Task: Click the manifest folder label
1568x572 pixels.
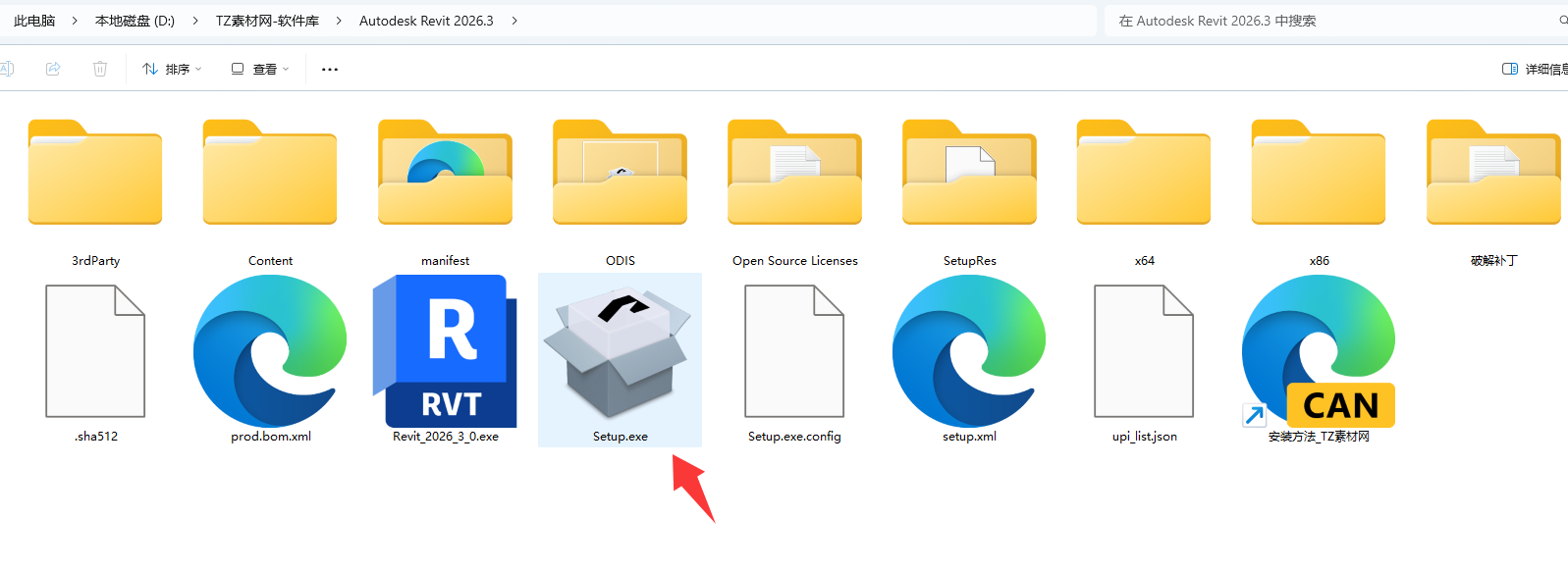Action: tap(446, 261)
